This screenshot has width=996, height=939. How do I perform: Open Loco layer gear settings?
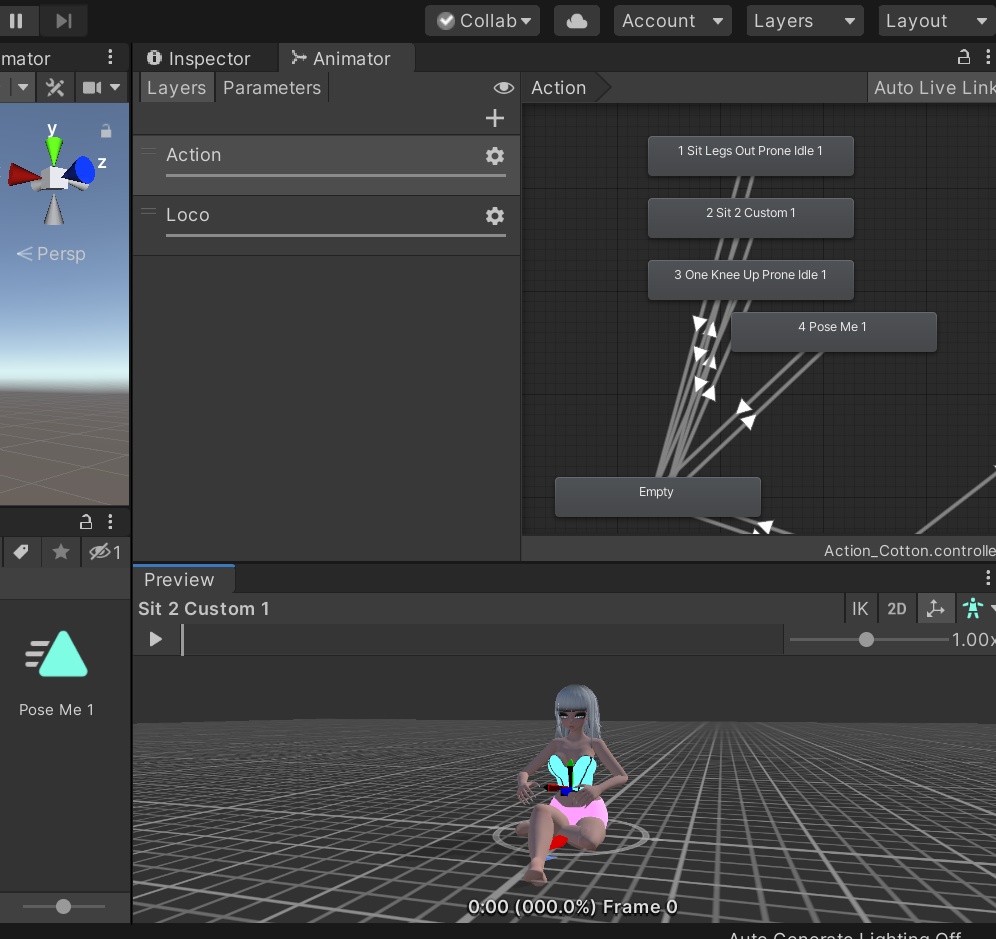(x=494, y=216)
